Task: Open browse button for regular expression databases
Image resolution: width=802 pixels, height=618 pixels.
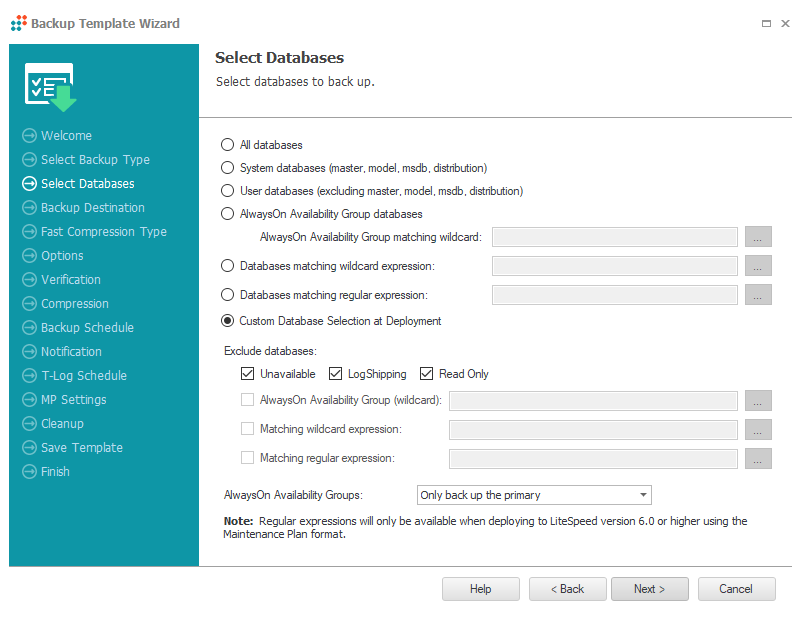Action: click(758, 295)
